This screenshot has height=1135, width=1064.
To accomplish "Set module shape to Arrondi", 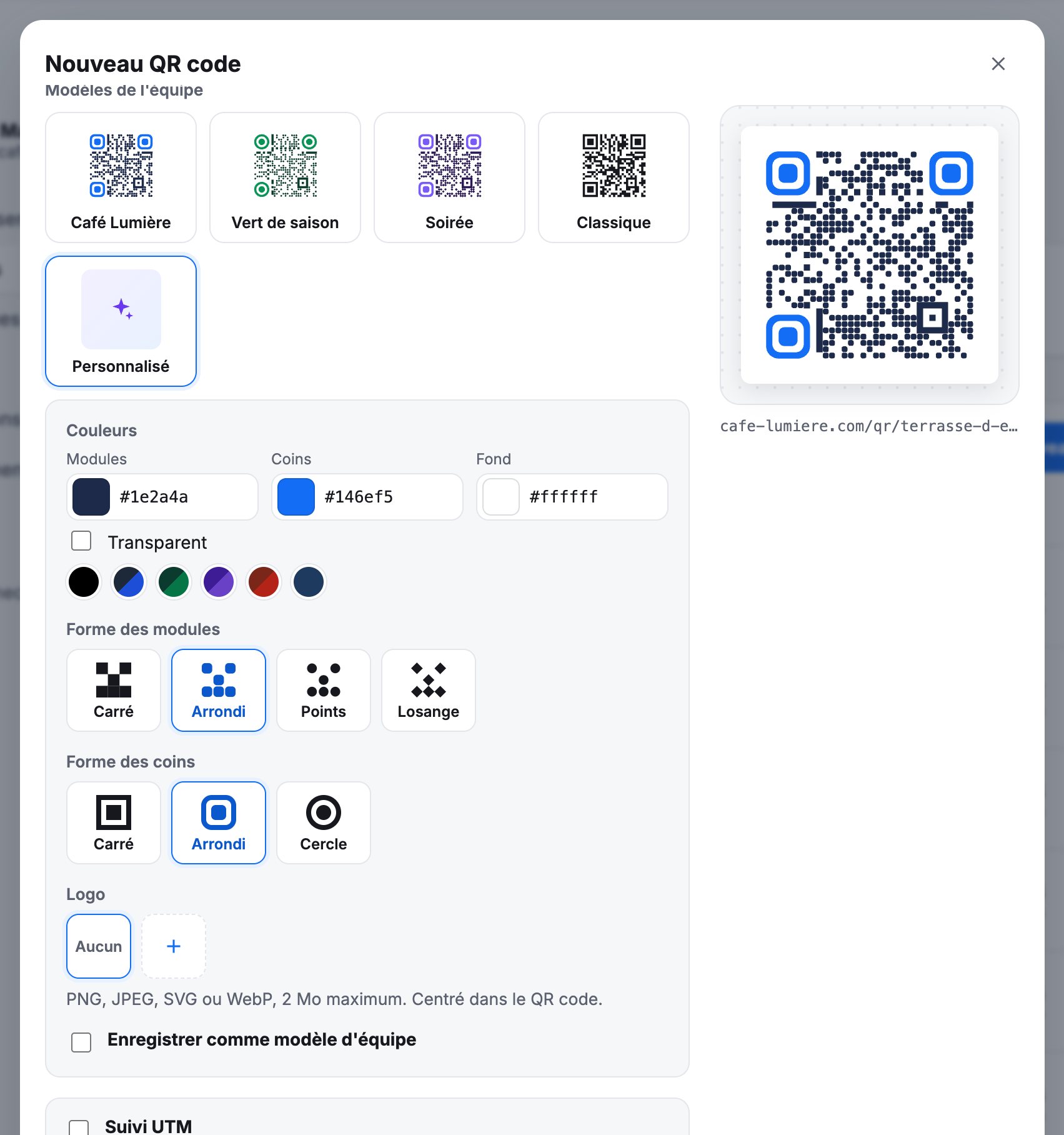I will pos(219,690).
